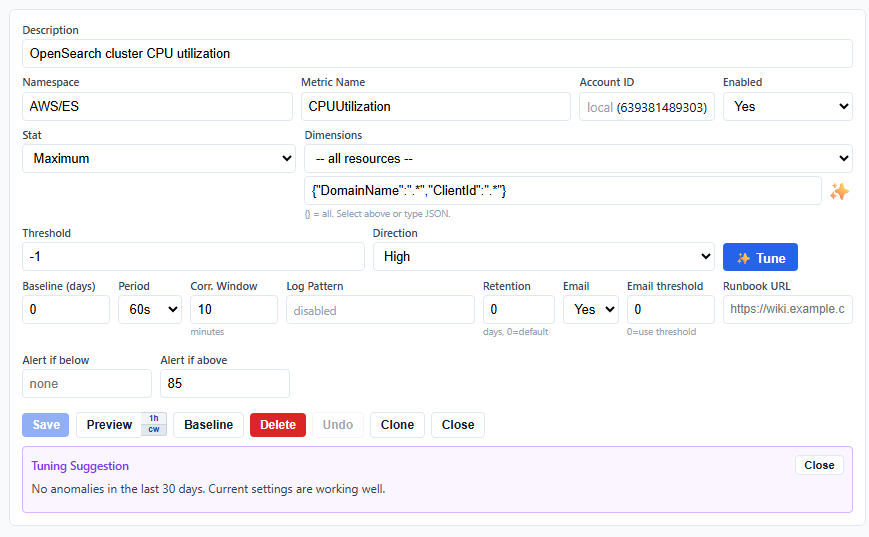This screenshot has width=869, height=537.
Task: Click the Preview button
Action: [109, 425]
